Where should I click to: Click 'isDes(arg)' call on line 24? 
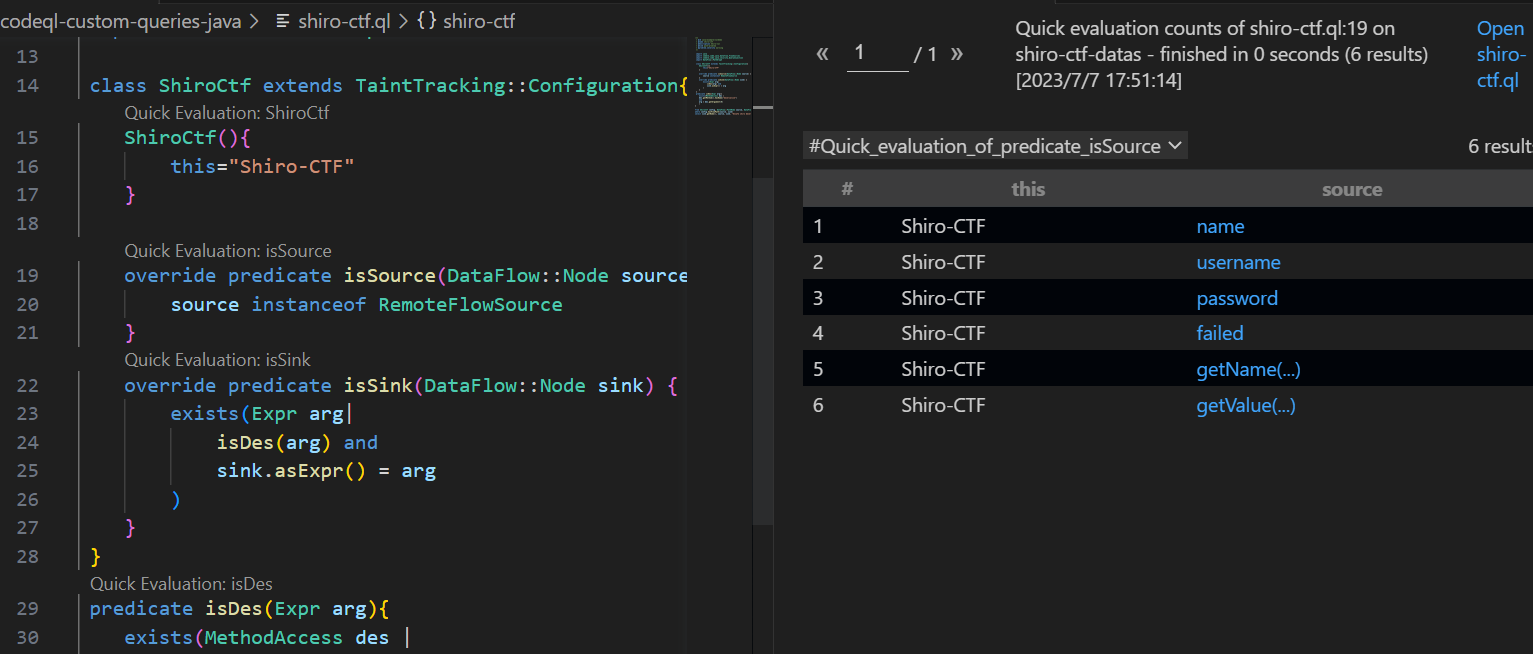(274, 442)
